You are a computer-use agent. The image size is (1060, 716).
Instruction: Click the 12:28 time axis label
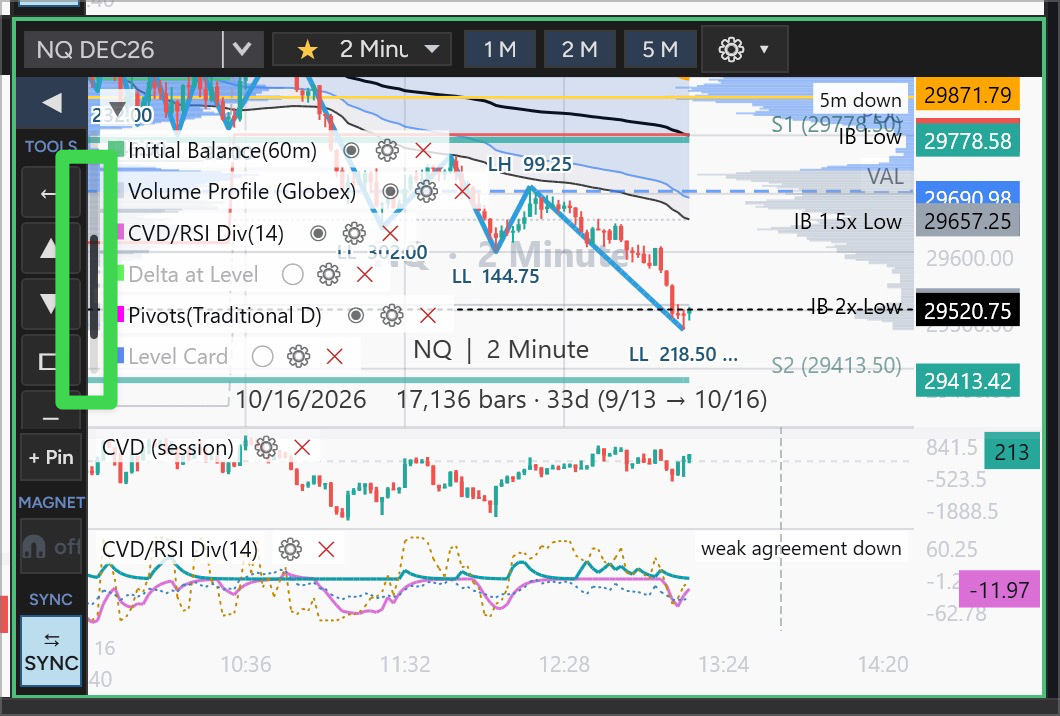click(564, 665)
